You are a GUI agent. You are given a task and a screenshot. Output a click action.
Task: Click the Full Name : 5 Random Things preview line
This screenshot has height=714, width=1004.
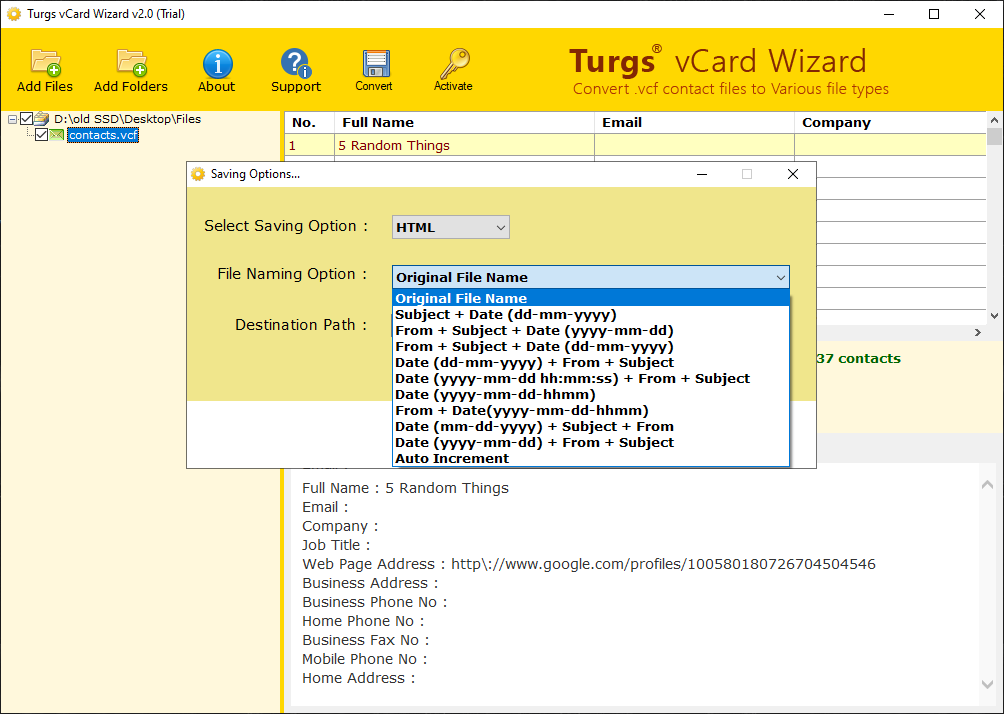click(x=405, y=488)
